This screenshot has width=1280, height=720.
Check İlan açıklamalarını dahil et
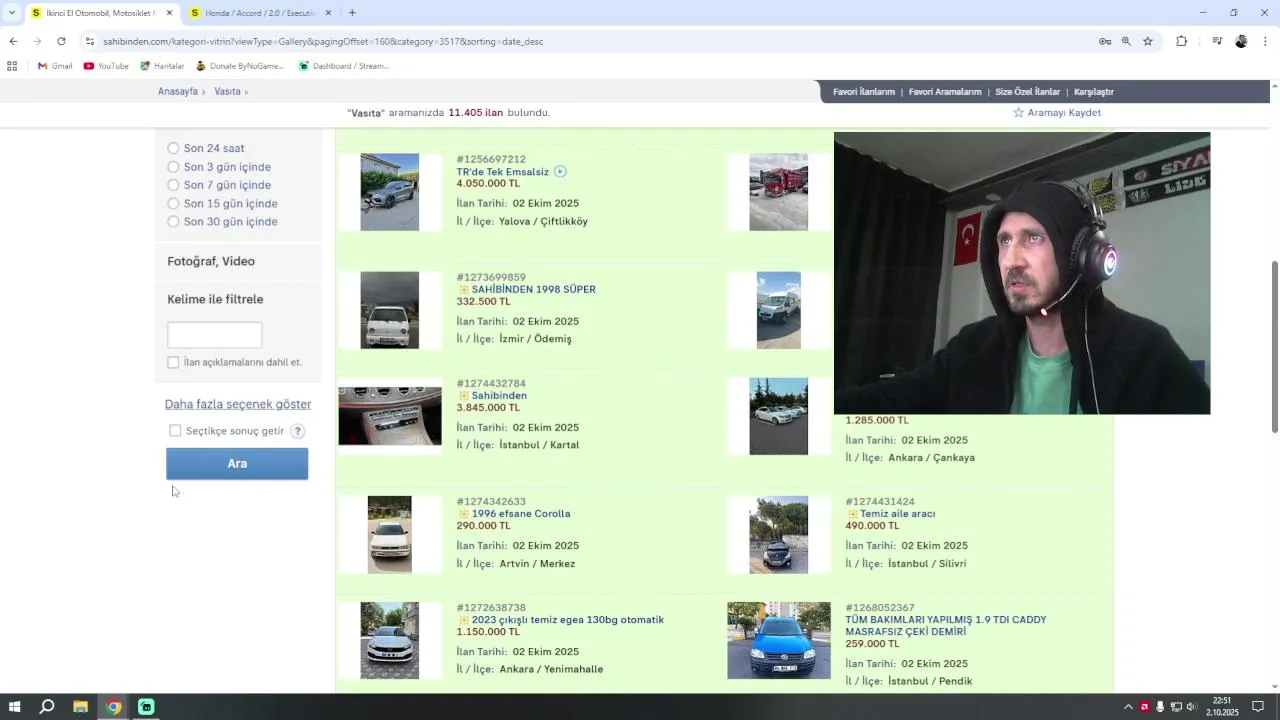click(173, 362)
